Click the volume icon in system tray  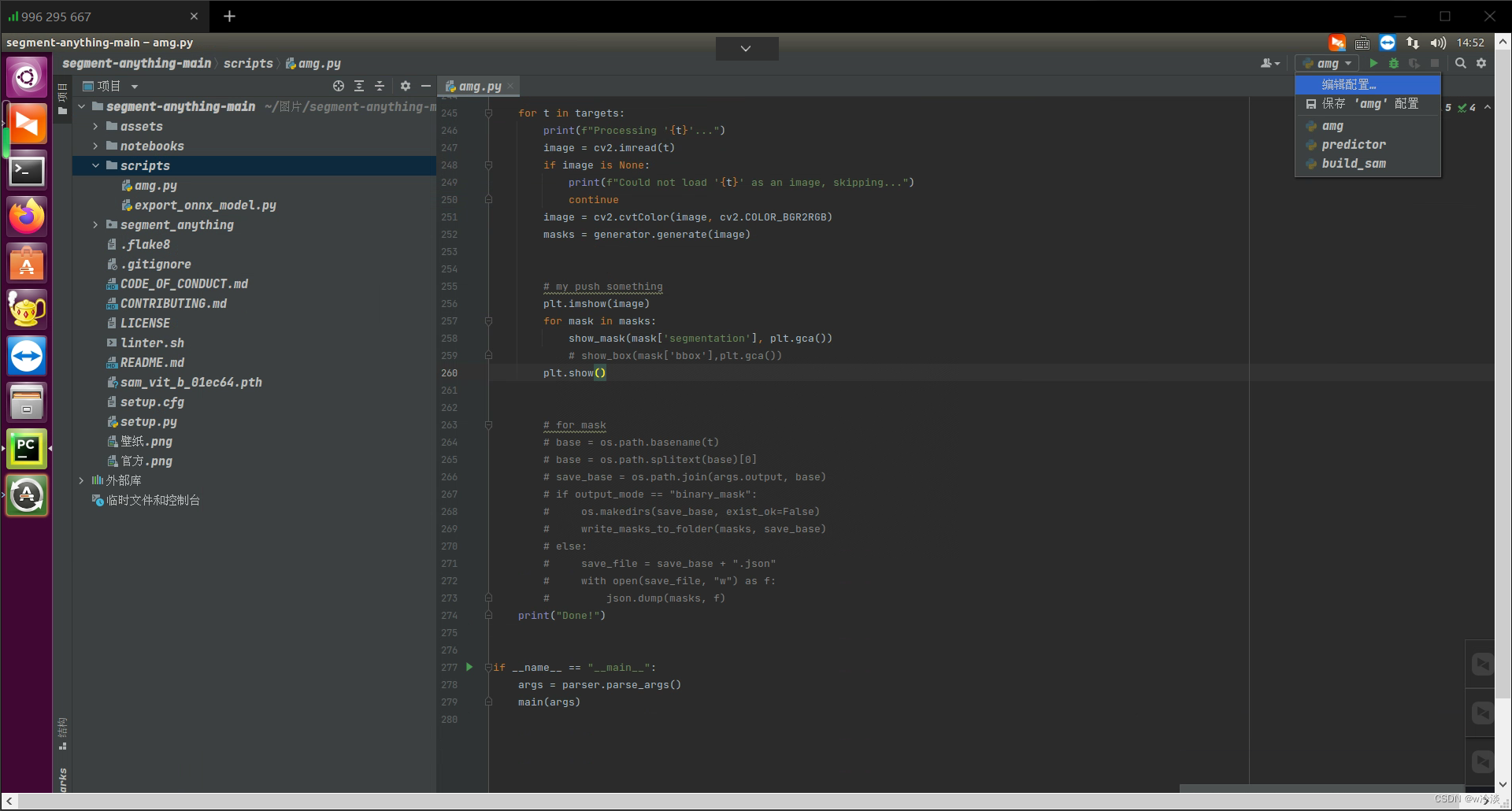[1438, 43]
